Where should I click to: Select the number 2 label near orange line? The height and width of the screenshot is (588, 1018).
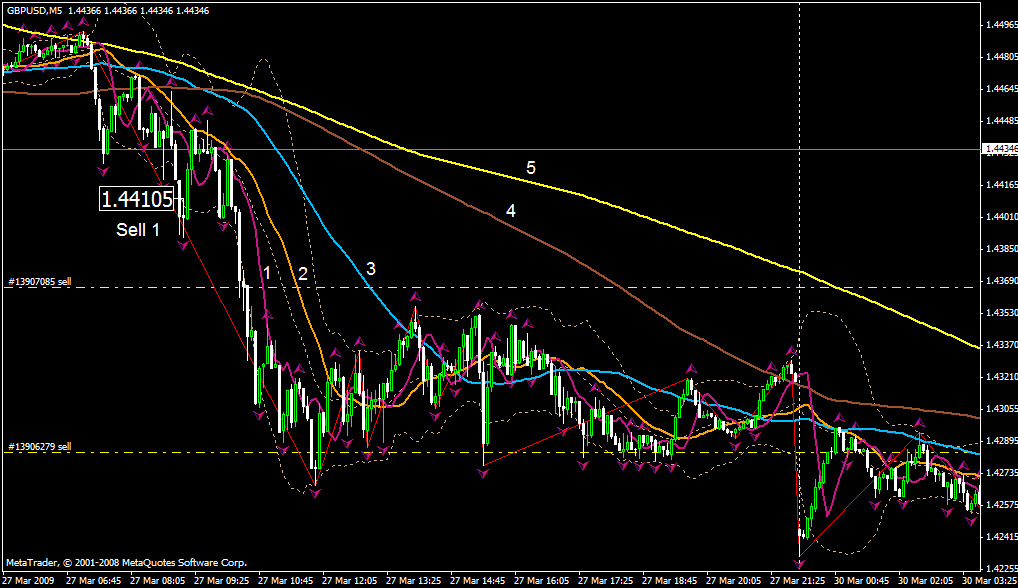click(x=302, y=272)
